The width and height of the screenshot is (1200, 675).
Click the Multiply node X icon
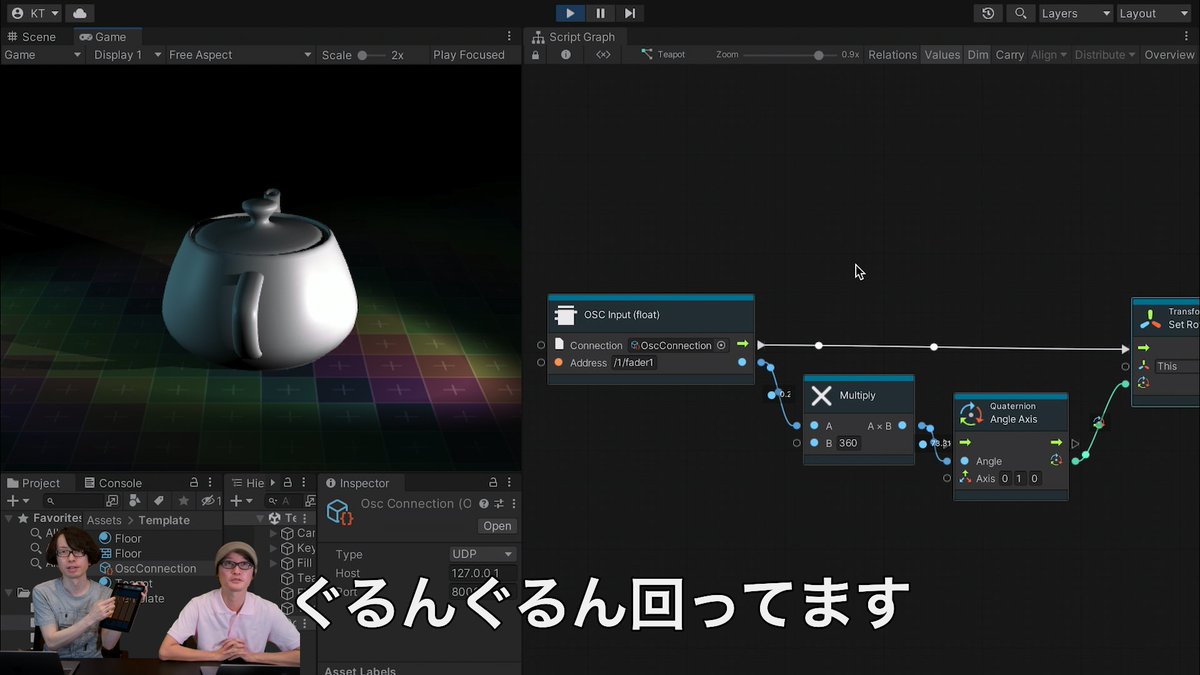(x=821, y=396)
